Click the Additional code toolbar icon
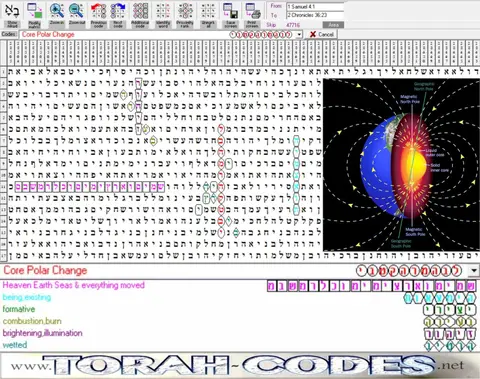The width and height of the screenshot is (480, 379). click(x=140, y=14)
